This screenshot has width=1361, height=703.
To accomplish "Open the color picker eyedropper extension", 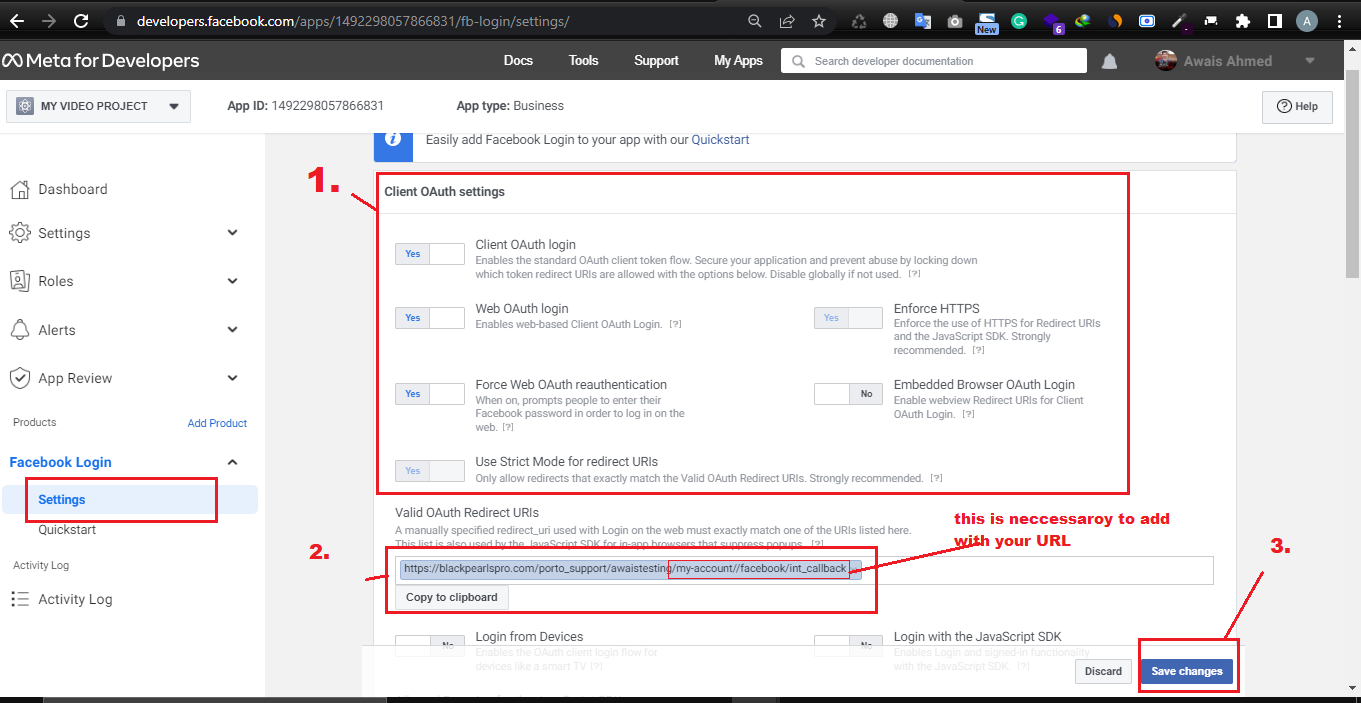I will coord(1179,21).
